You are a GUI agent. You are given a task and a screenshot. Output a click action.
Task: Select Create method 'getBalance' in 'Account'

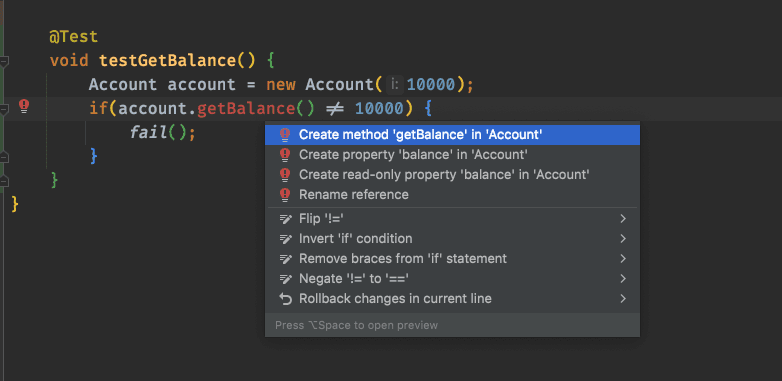(x=452, y=135)
